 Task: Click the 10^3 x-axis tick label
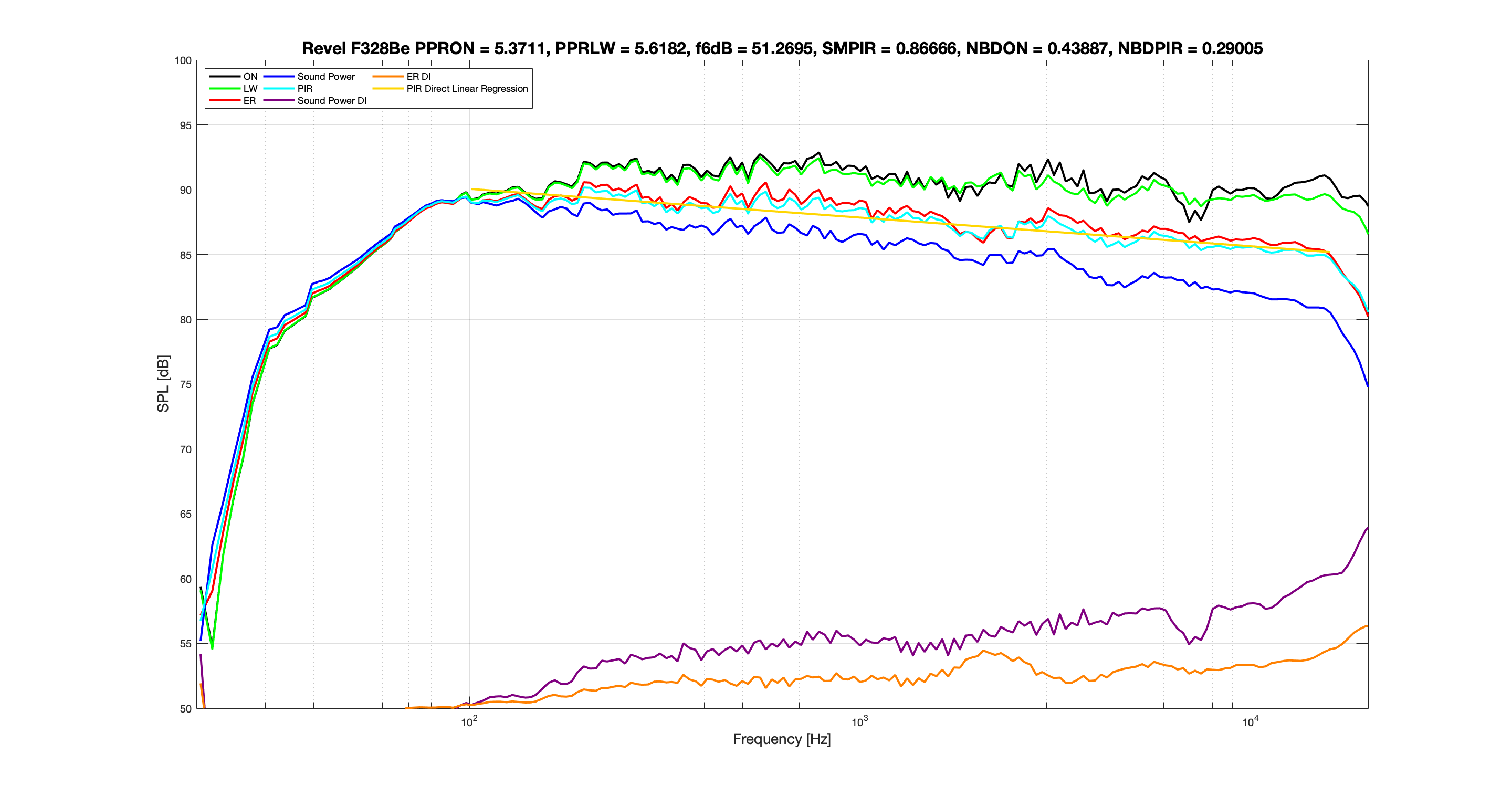[x=860, y=722]
